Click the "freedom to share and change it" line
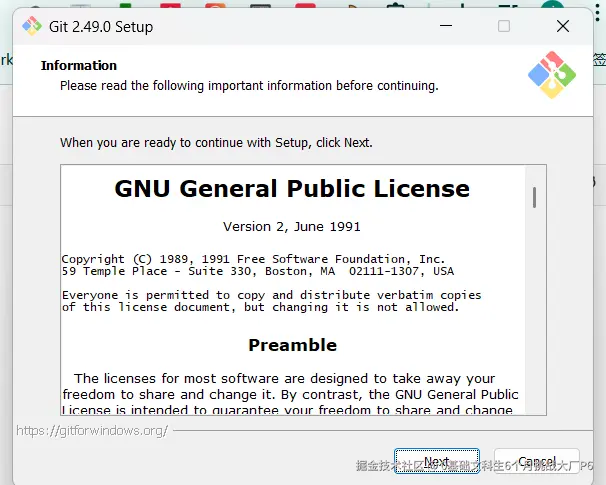The height and width of the screenshot is (485, 606). (290, 395)
